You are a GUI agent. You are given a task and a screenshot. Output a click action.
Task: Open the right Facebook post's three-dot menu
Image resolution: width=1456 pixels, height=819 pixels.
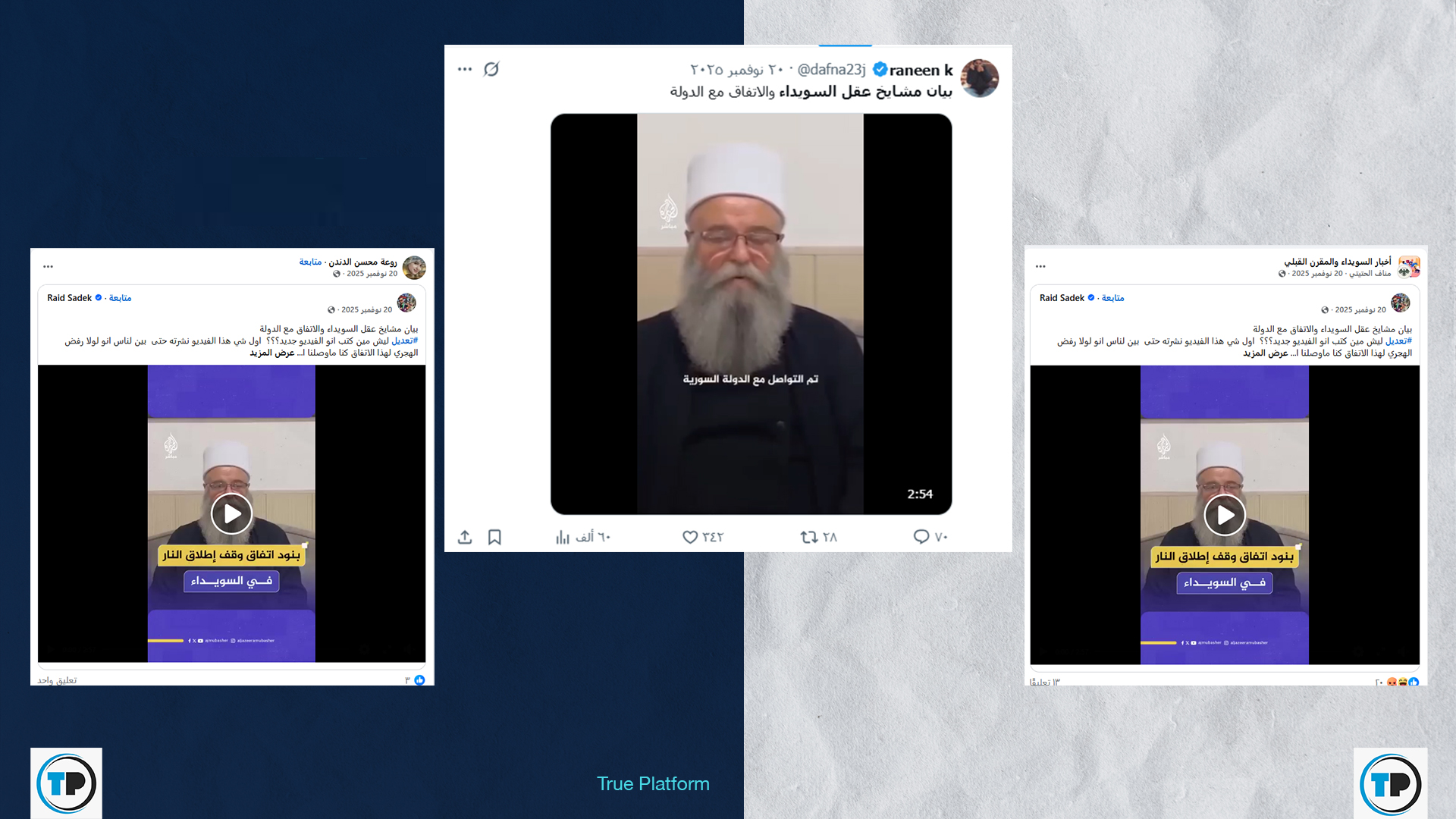(x=1040, y=266)
